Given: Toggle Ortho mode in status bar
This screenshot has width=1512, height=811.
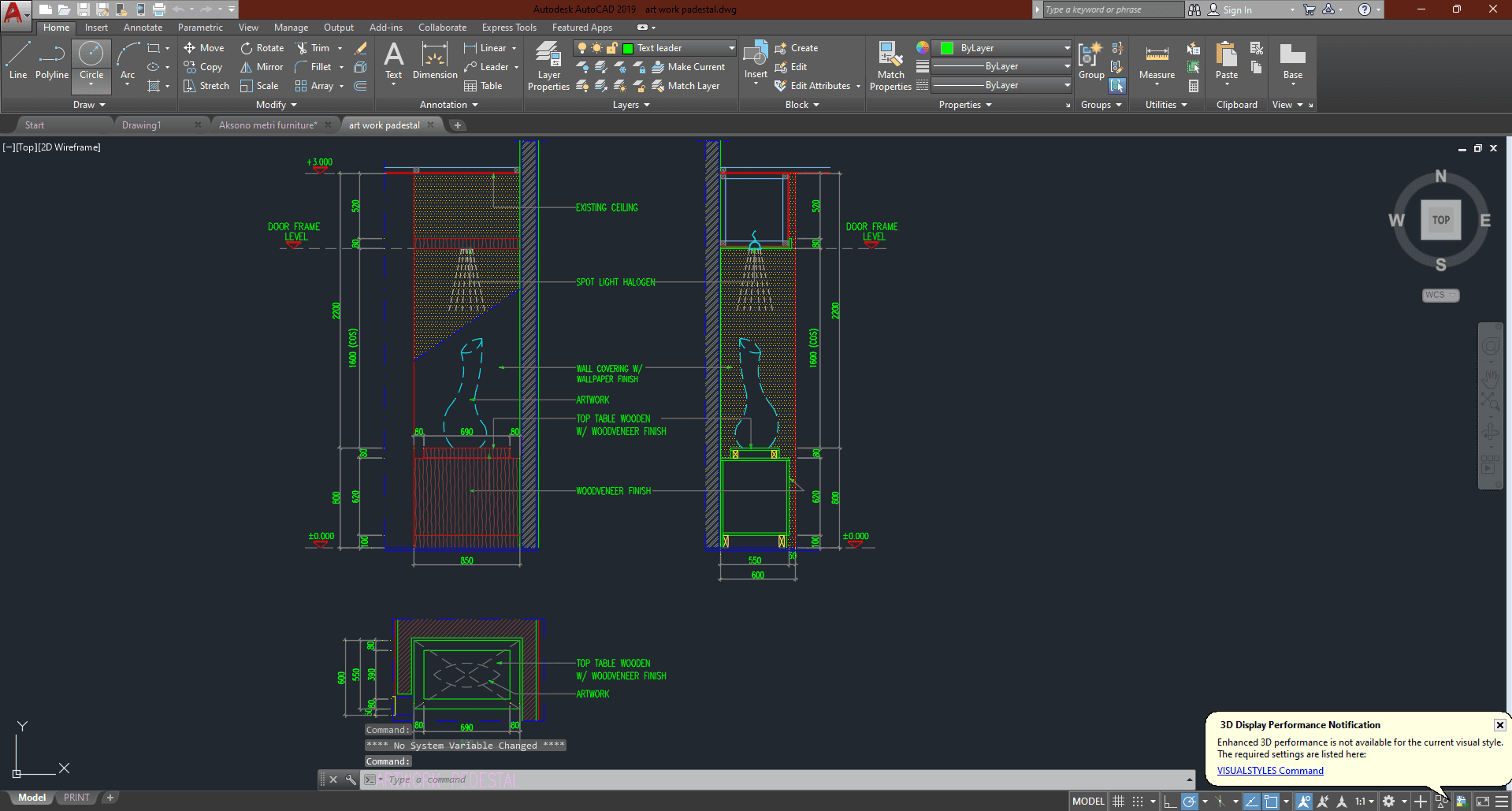Looking at the screenshot, I should (x=1170, y=802).
